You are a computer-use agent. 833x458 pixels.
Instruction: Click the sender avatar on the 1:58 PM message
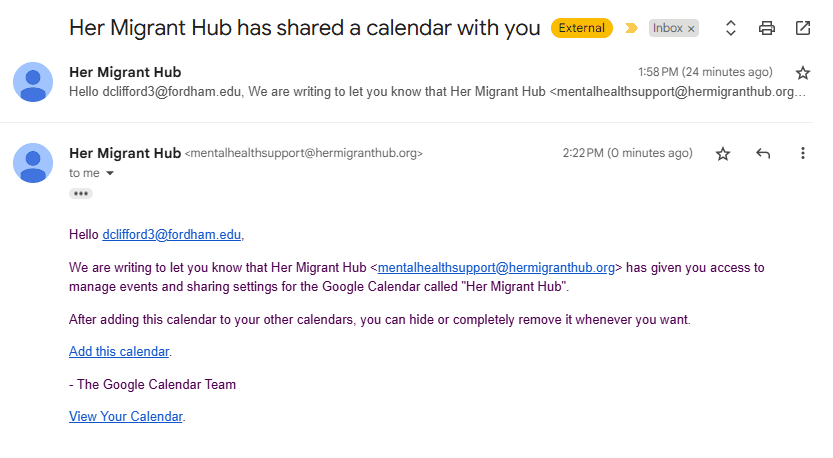pyautogui.click(x=33, y=81)
